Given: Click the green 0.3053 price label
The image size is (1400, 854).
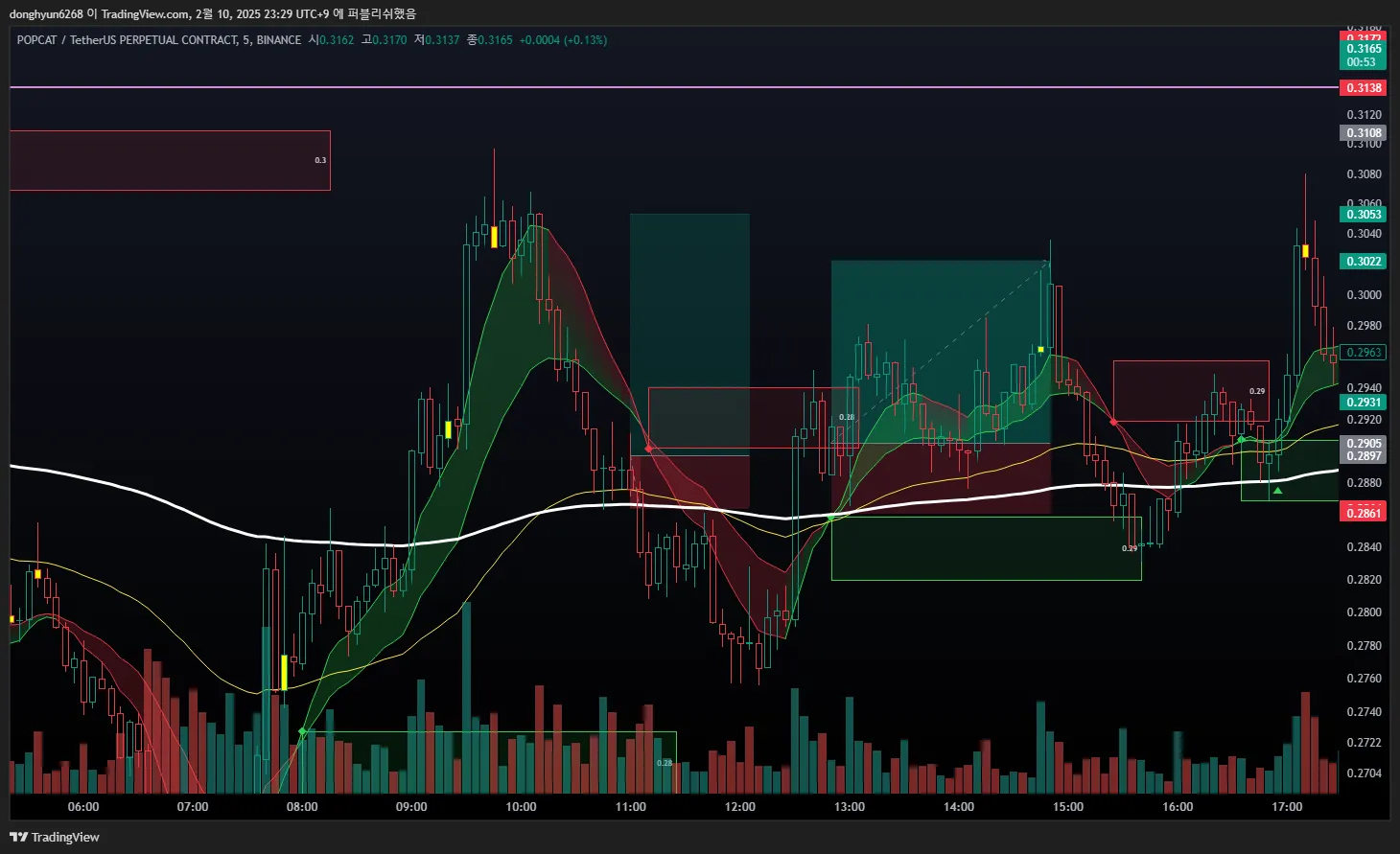Looking at the screenshot, I should [x=1363, y=215].
